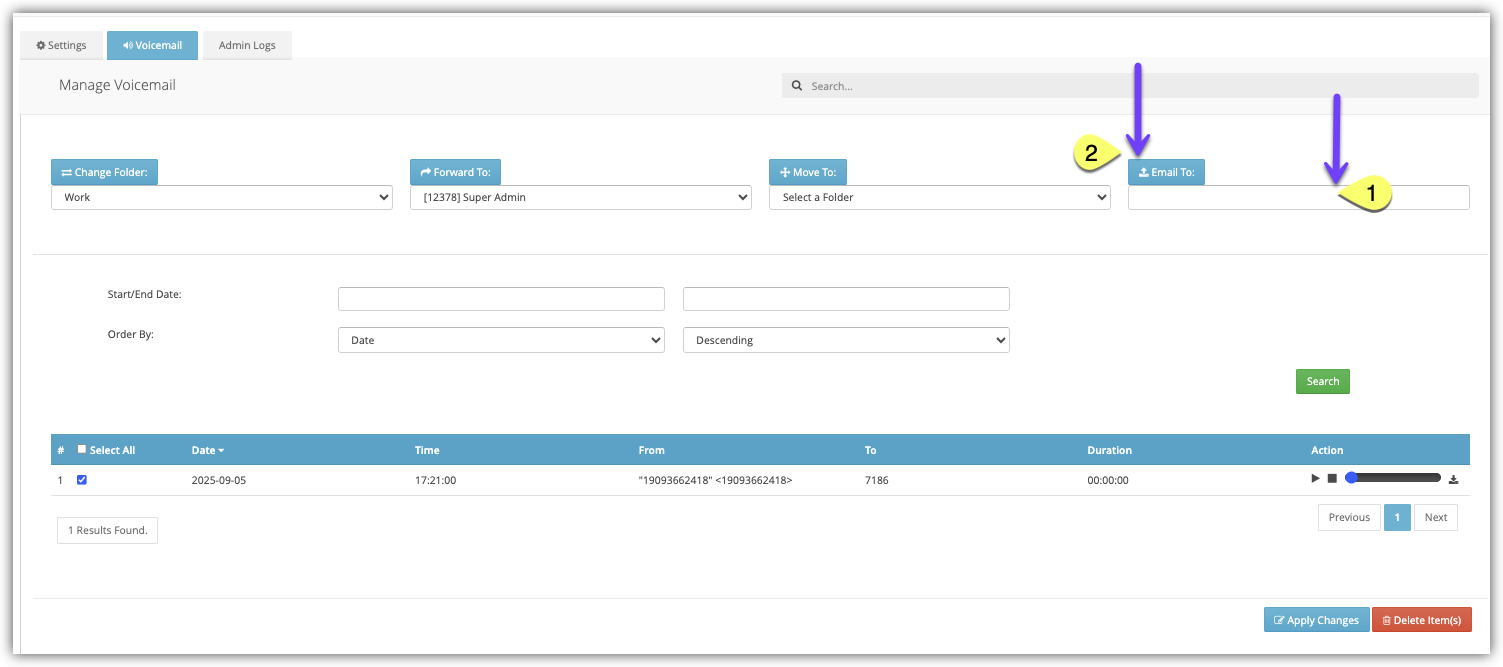Open the Descending order dropdown
Image resolution: width=1503 pixels, height=667 pixels.
pyautogui.click(x=845, y=341)
